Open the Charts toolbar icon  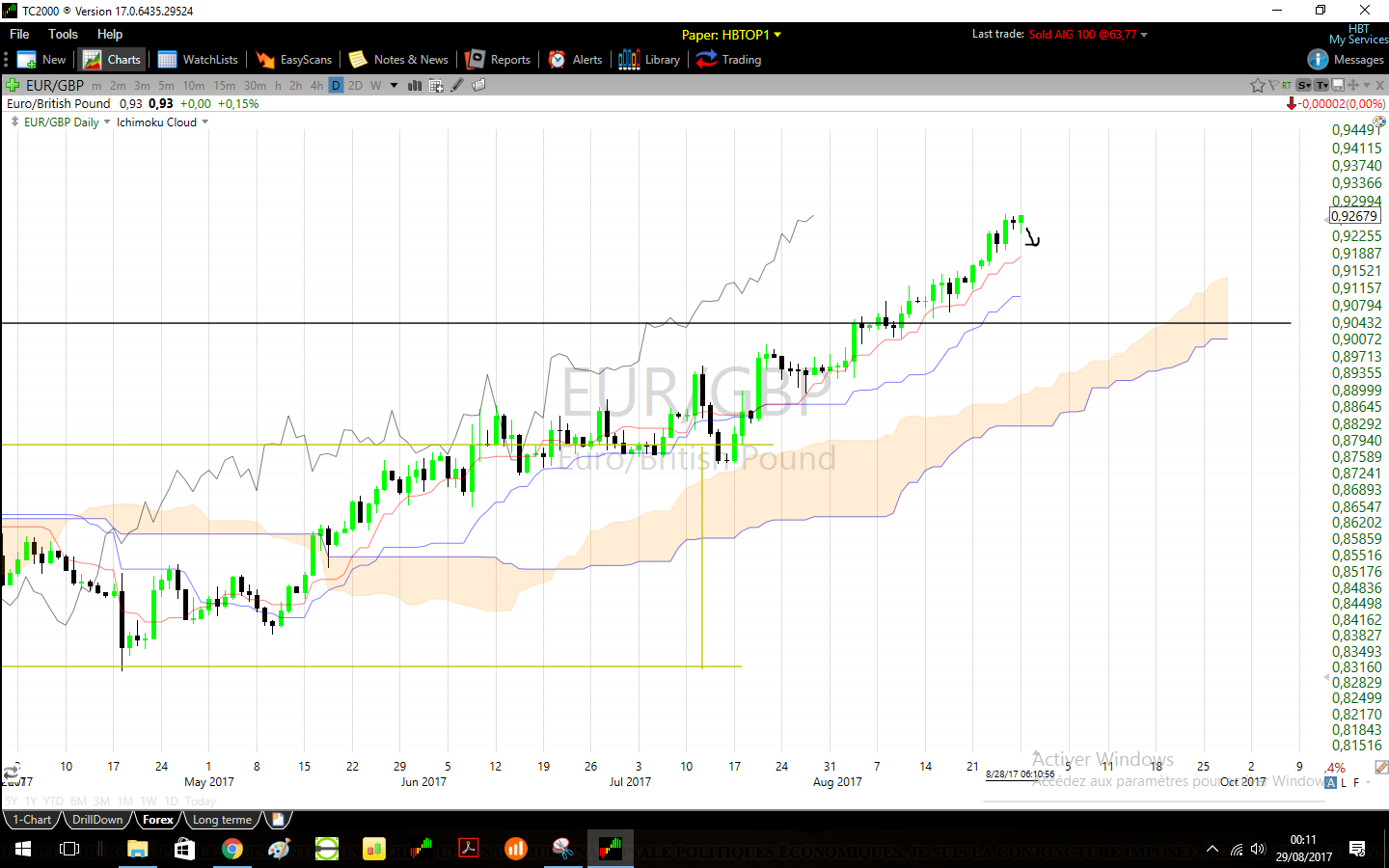coord(113,60)
